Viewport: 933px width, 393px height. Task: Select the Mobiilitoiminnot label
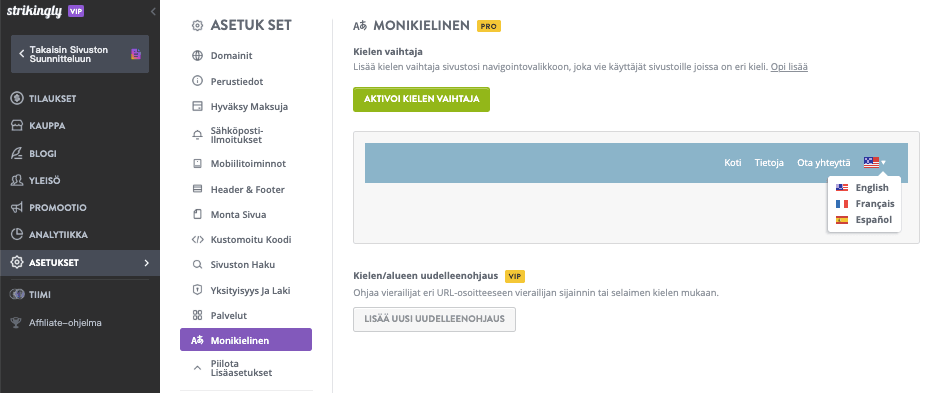[249, 163]
